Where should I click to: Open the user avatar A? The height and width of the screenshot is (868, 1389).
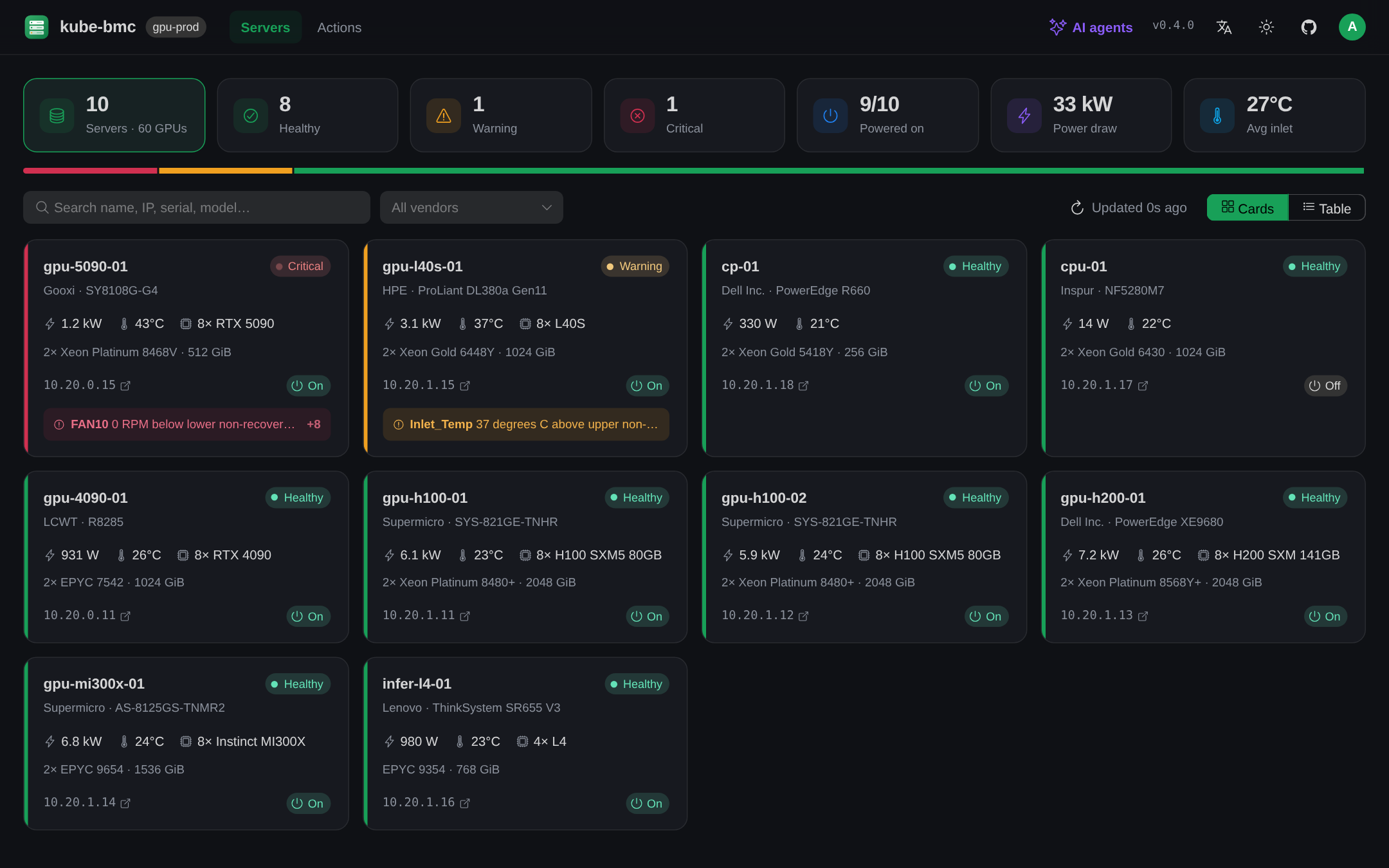pyautogui.click(x=1352, y=27)
